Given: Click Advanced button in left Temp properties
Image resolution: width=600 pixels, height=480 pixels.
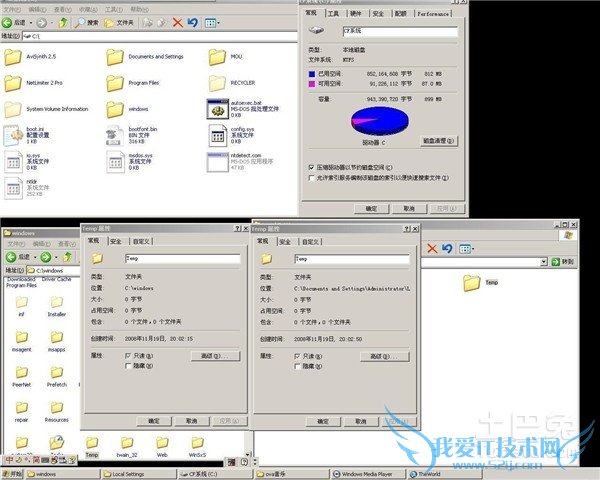Looking at the screenshot, I should click(215, 356).
